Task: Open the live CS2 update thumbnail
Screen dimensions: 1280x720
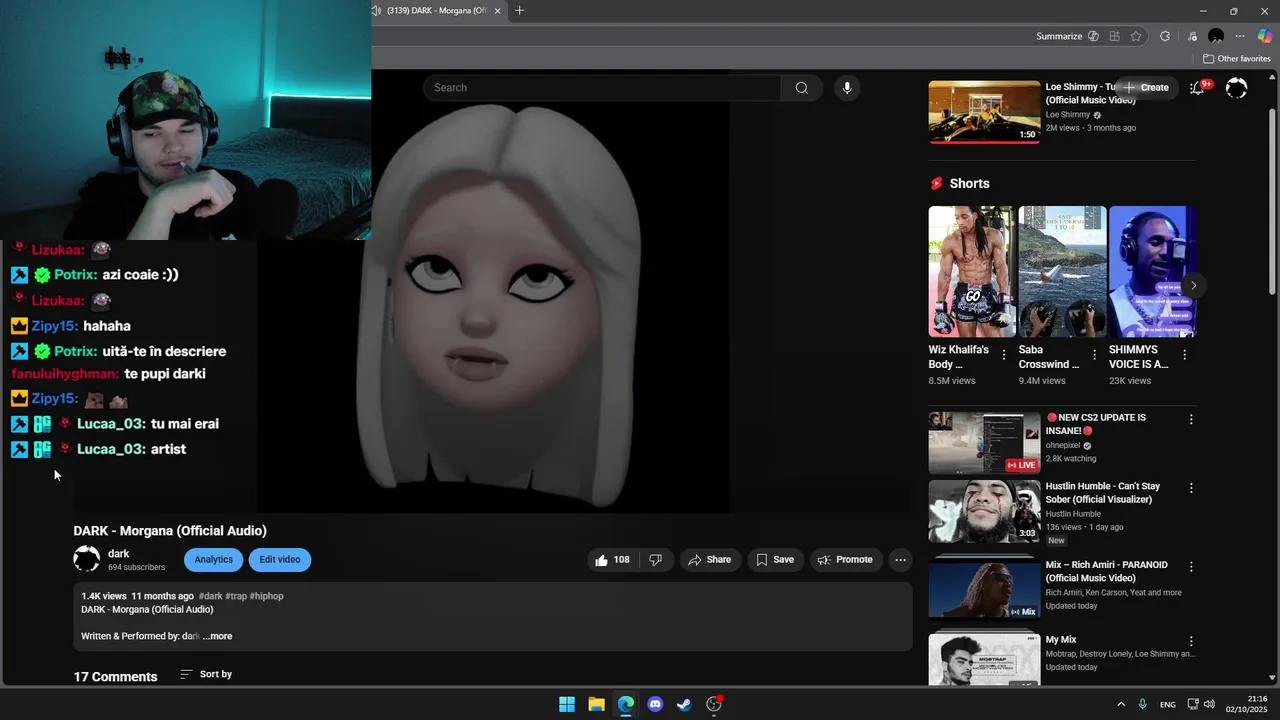Action: pos(984,443)
